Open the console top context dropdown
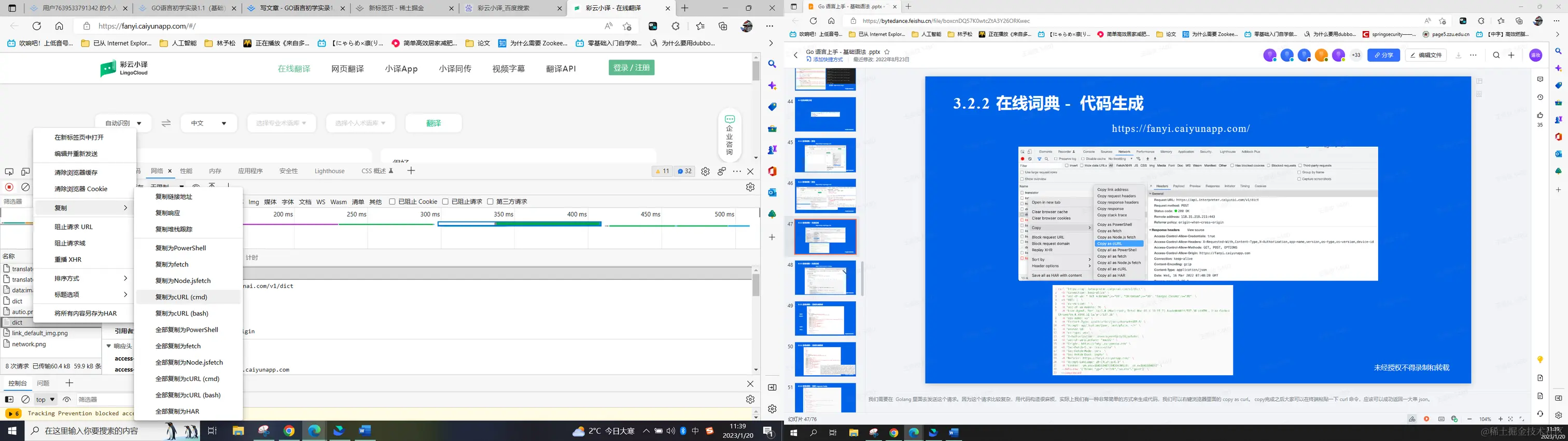Image resolution: width=1568 pixels, height=441 pixels. coord(46,400)
